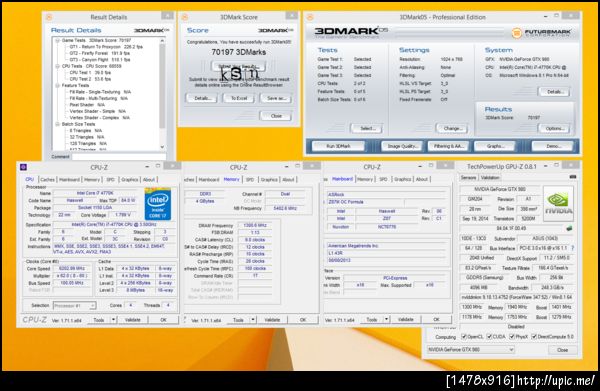Screen dimensions: 600x391
Task: Click Details button under System panel
Action: (x=554, y=92)
